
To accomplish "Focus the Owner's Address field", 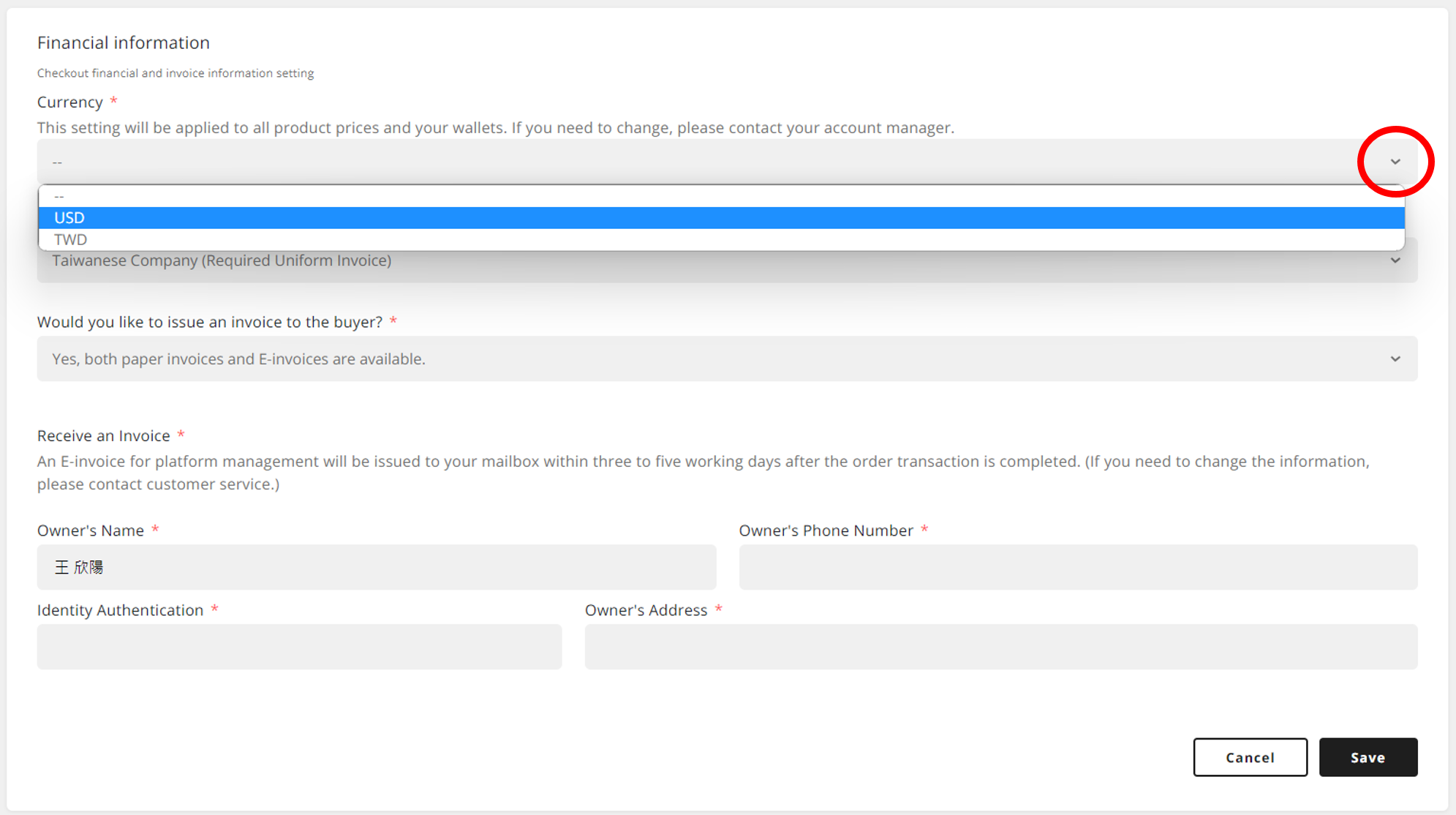I will (1000, 647).
